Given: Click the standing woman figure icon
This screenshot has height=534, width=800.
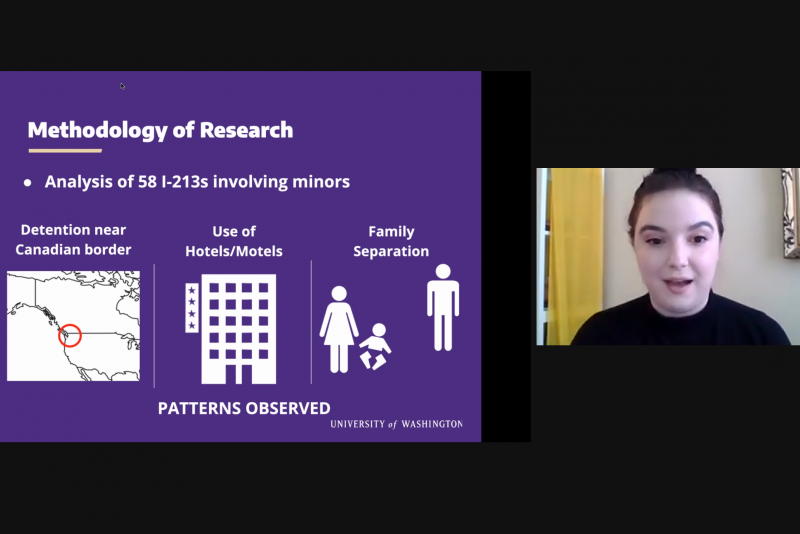Looking at the screenshot, I should [339, 329].
